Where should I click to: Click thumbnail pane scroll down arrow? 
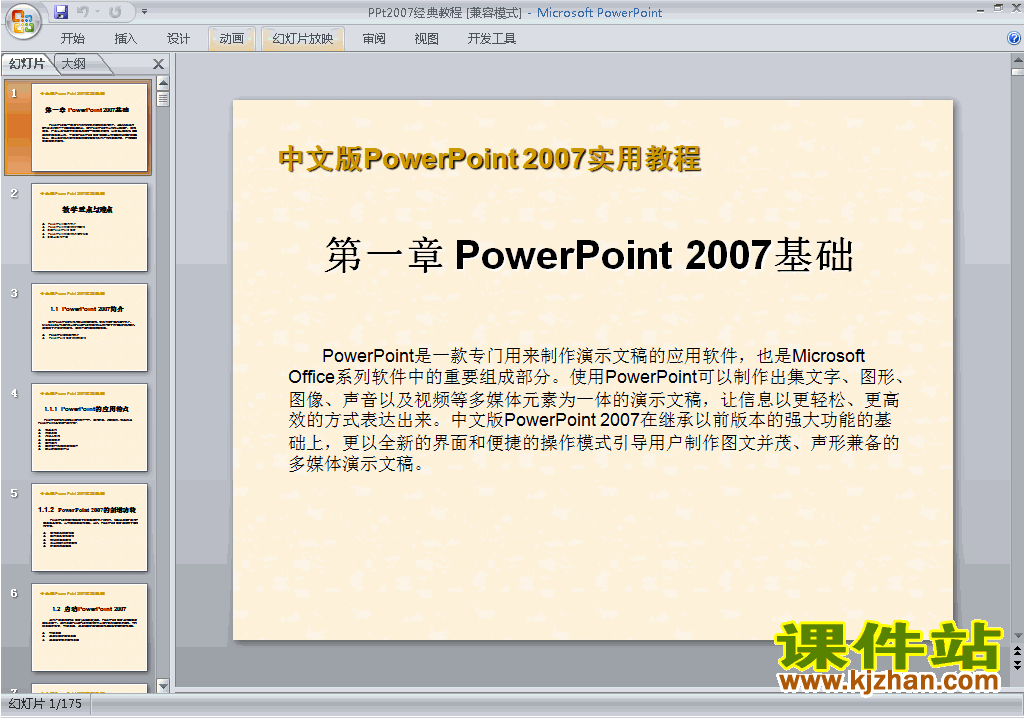coord(163,685)
